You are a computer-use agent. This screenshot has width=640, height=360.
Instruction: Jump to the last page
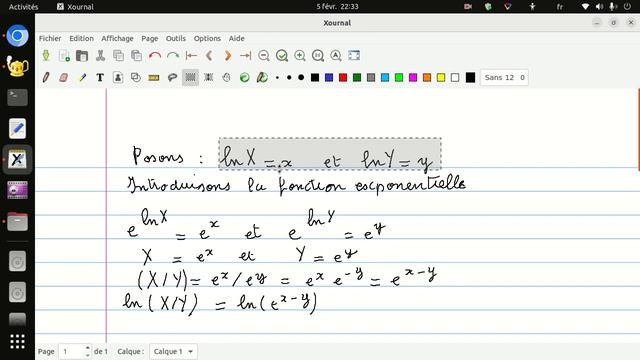coord(245,56)
